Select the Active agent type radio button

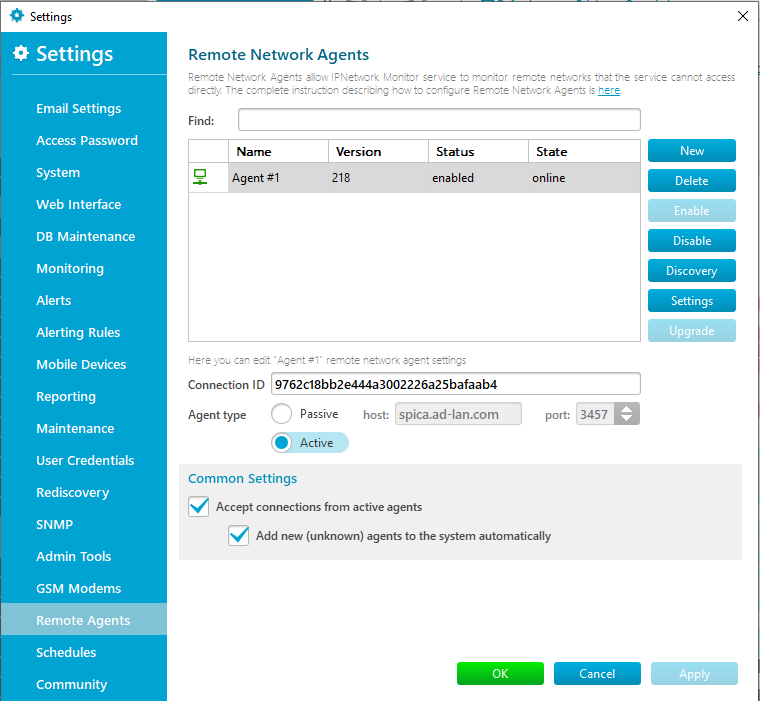point(282,443)
